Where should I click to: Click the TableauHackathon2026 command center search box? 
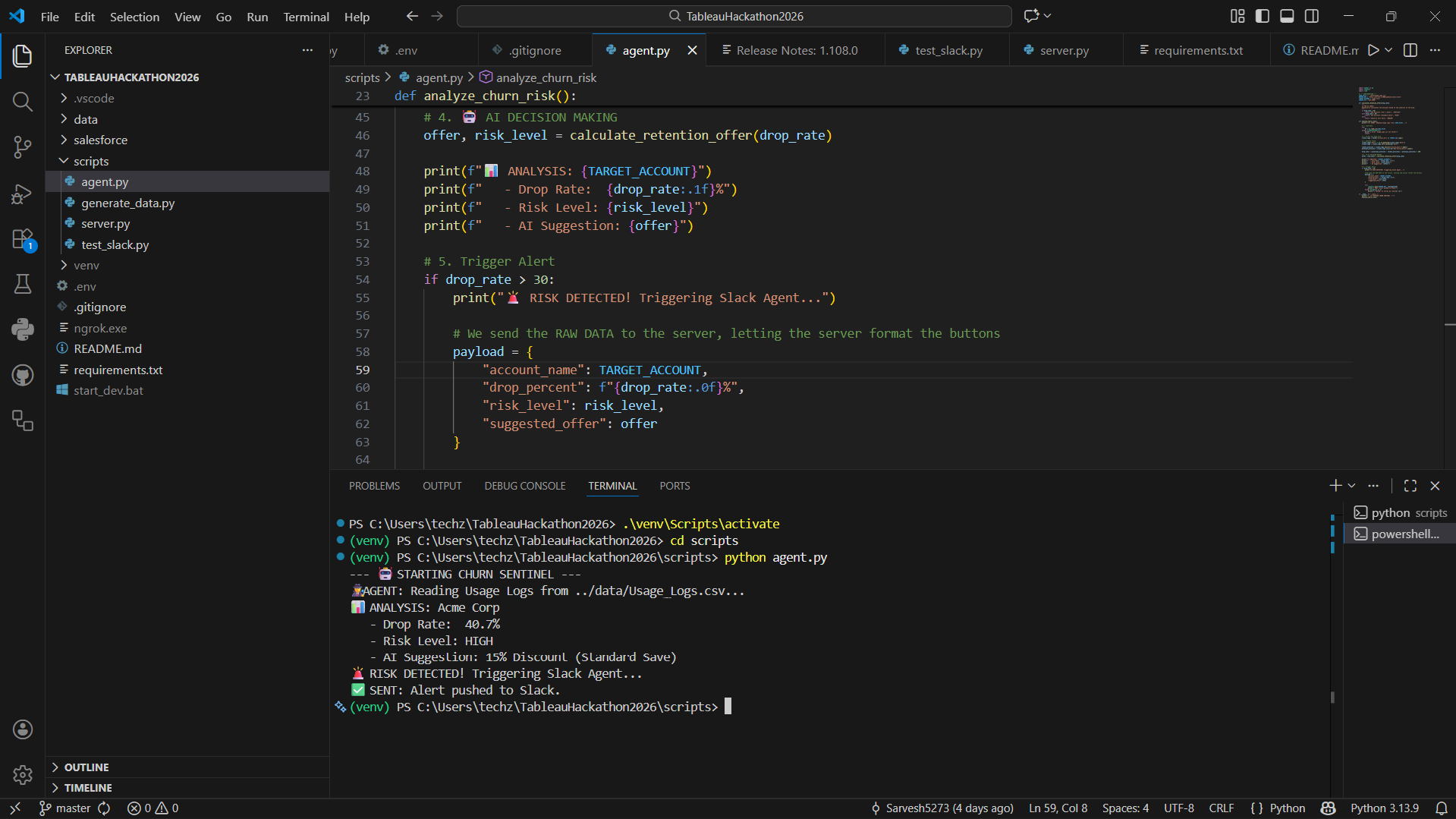coord(734,16)
